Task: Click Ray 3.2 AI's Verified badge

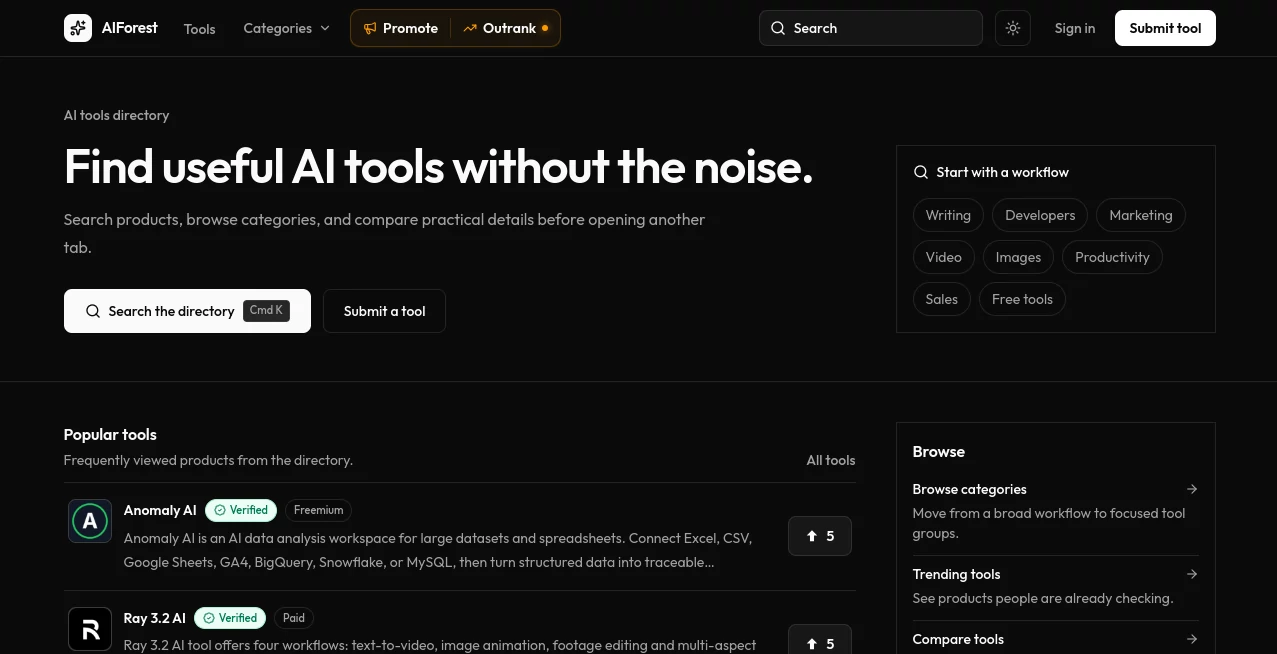Action: click(230, 618)
